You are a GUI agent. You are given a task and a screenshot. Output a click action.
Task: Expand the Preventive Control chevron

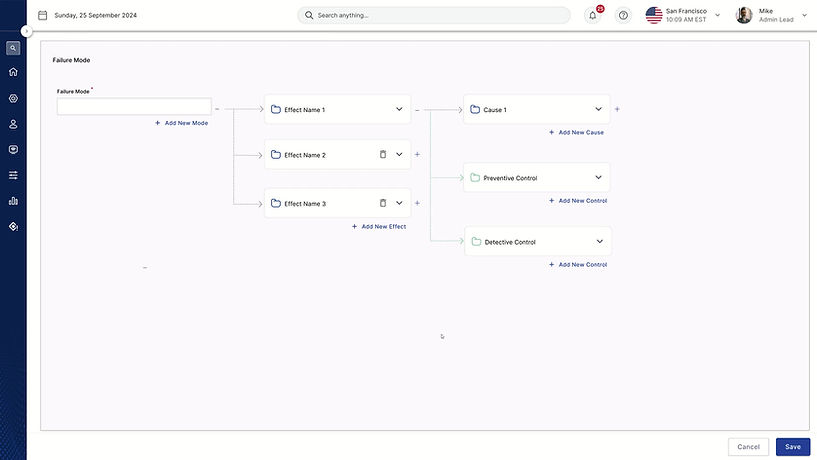[x=598, y=177]
